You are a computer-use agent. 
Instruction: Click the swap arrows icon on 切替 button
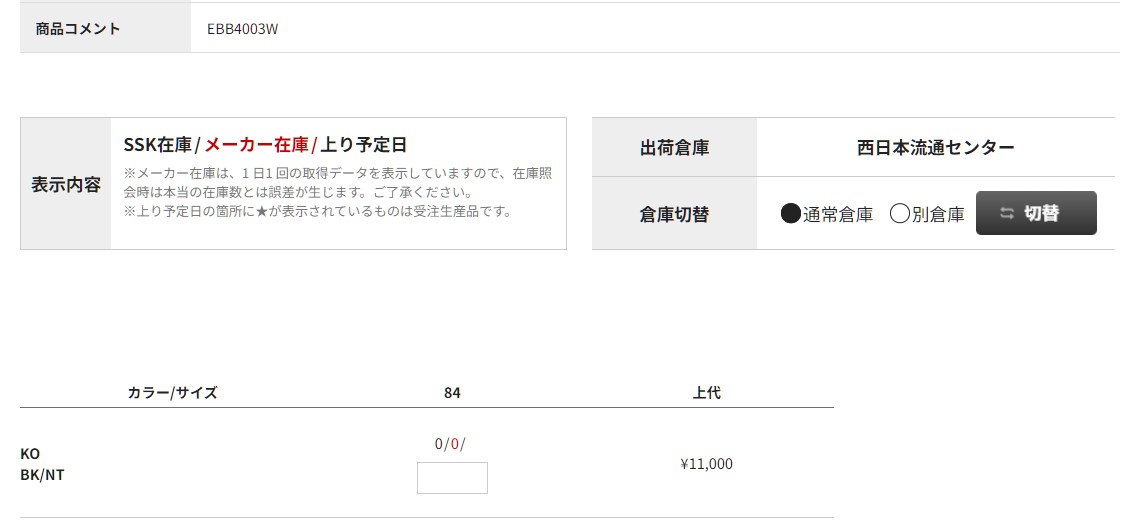[x=1007, y=213]
